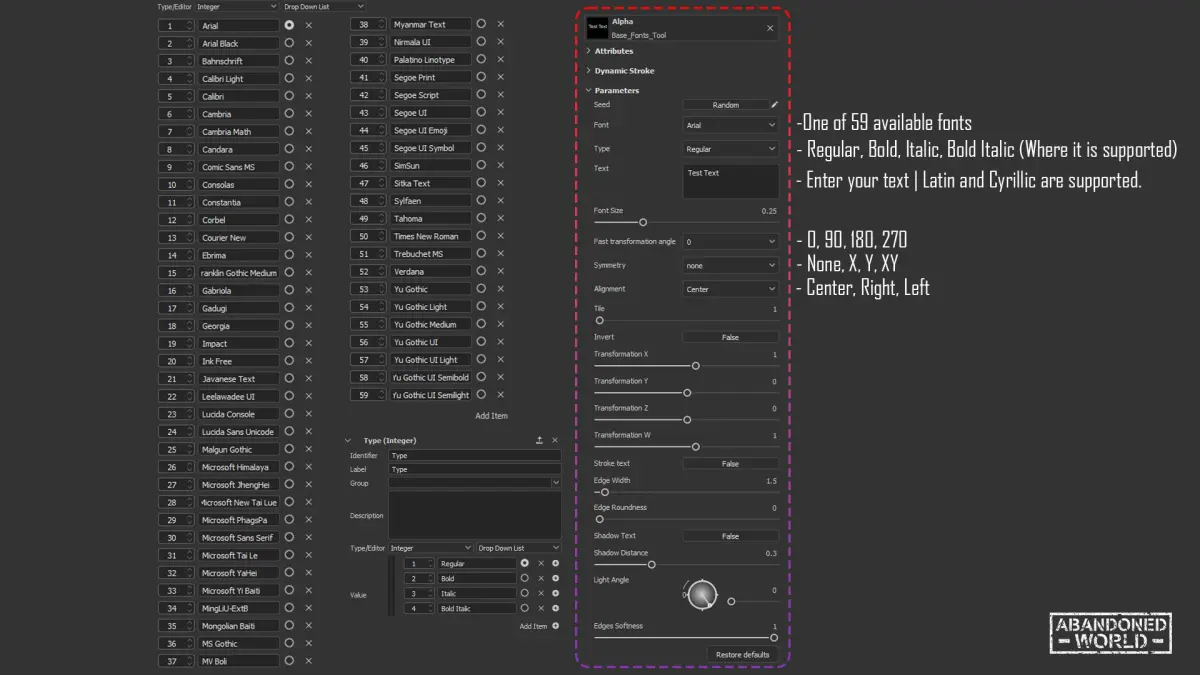Open the Symmetry dropdown showing none
This screenshot has height=675, width=1200.
pyautogui.click(x=731, y=266)
